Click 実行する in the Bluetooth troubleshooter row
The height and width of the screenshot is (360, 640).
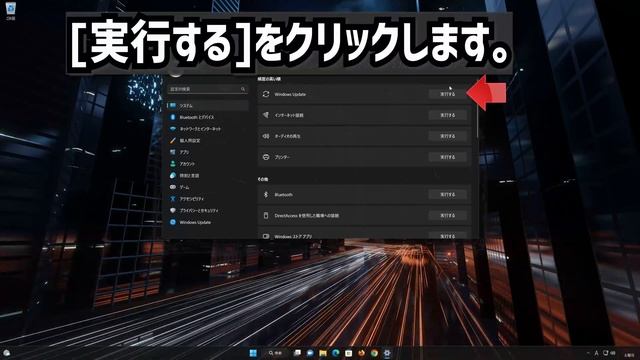[x=447, y=195]
